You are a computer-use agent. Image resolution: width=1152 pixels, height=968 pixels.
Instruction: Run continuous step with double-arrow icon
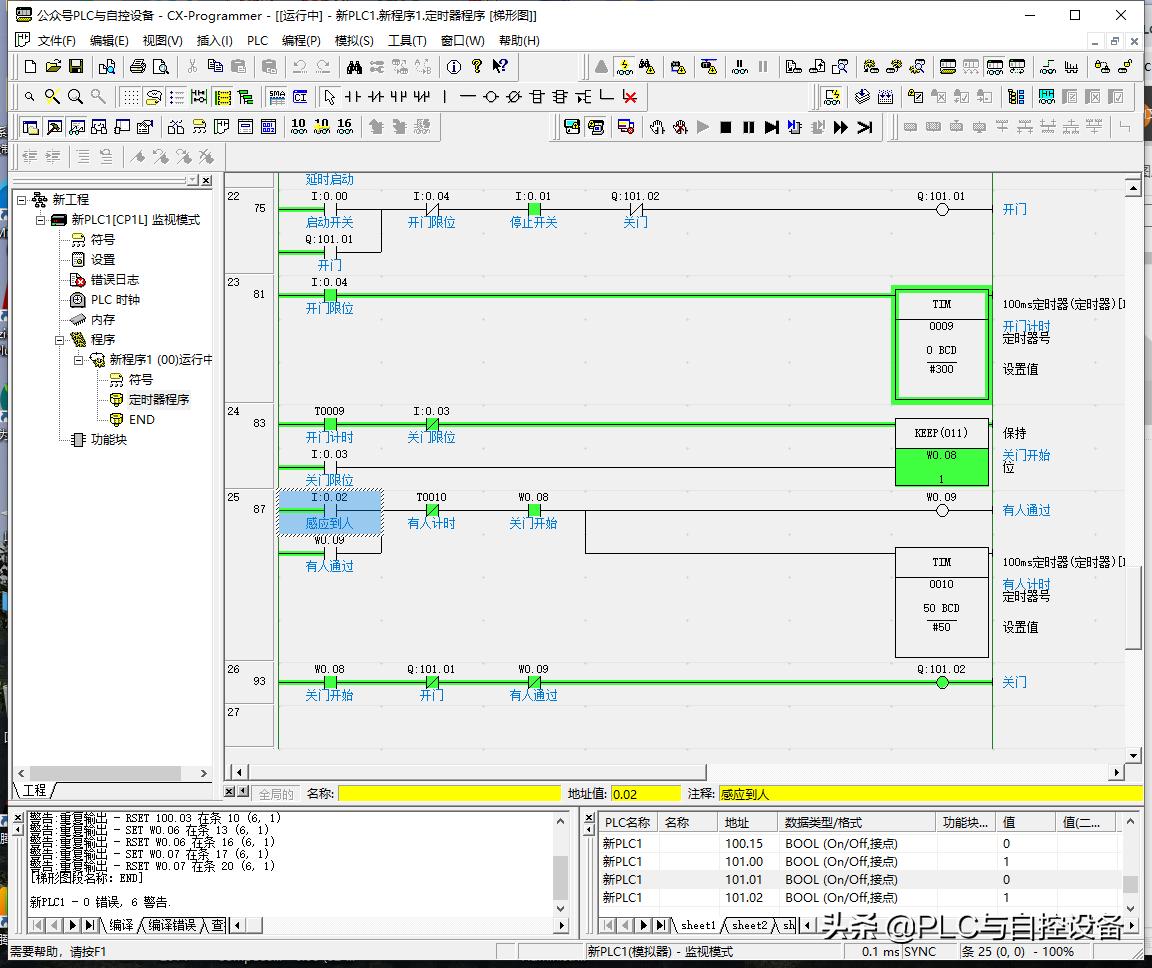click(841, 127)
